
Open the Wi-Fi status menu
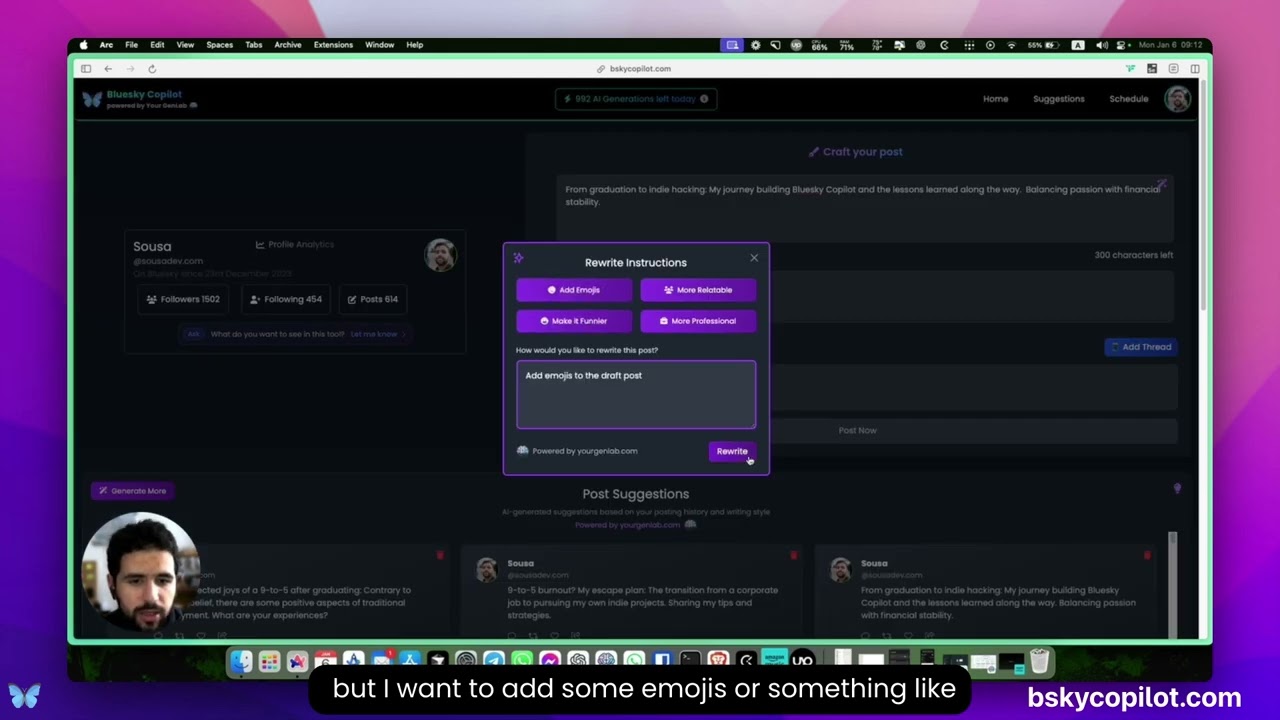tap(1011, 45)
